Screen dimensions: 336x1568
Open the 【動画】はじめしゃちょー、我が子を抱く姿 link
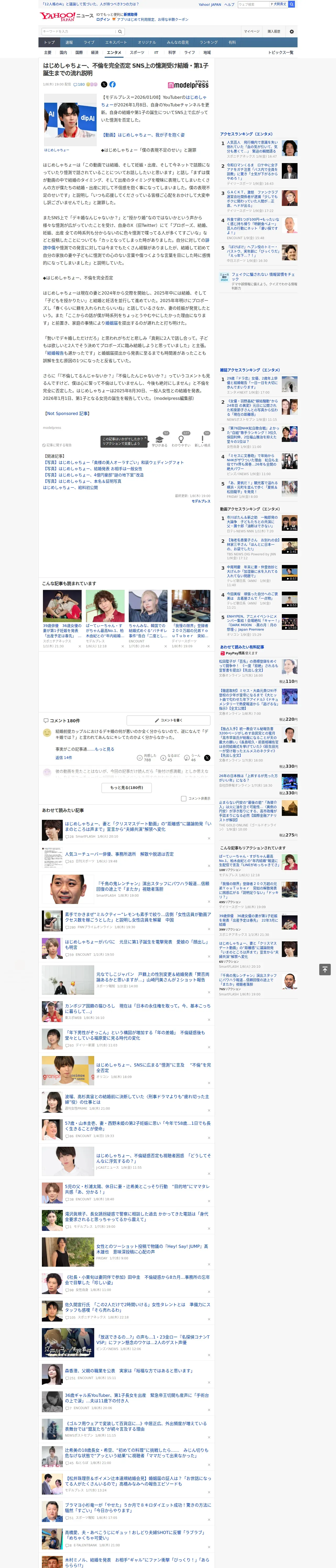point(143,135)
